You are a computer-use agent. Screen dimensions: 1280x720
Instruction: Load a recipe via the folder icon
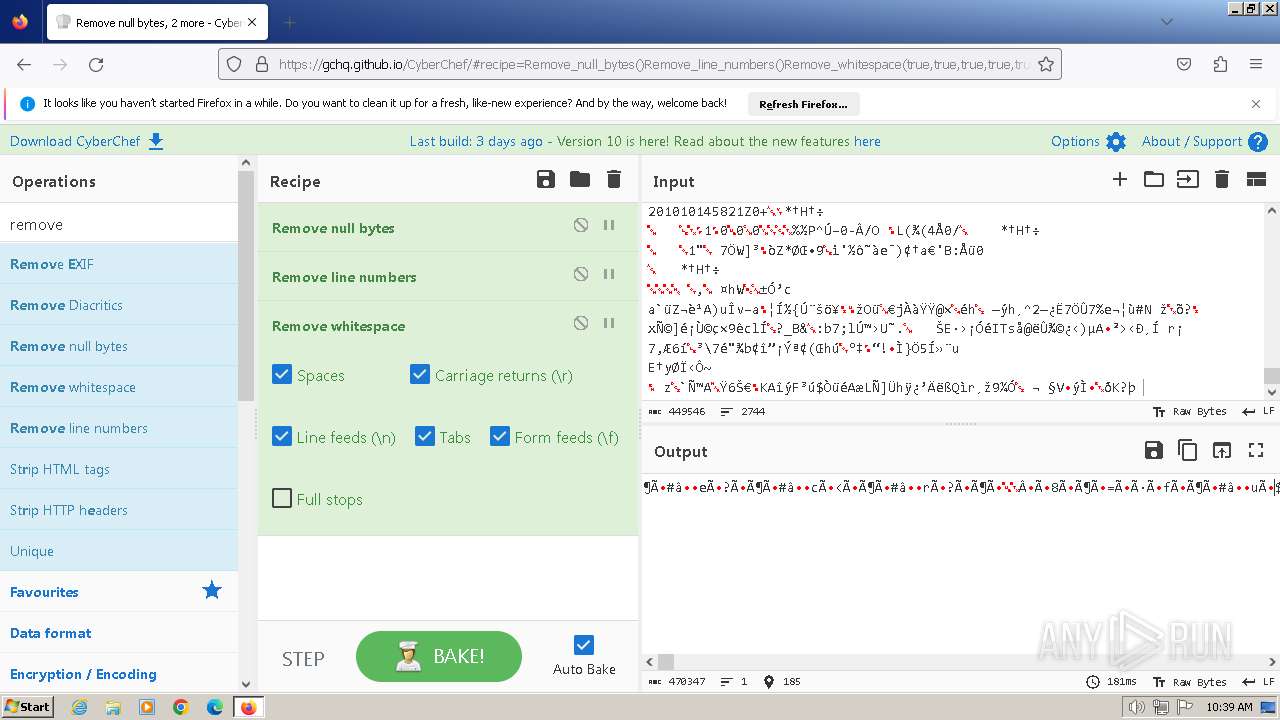coord(580,180)
